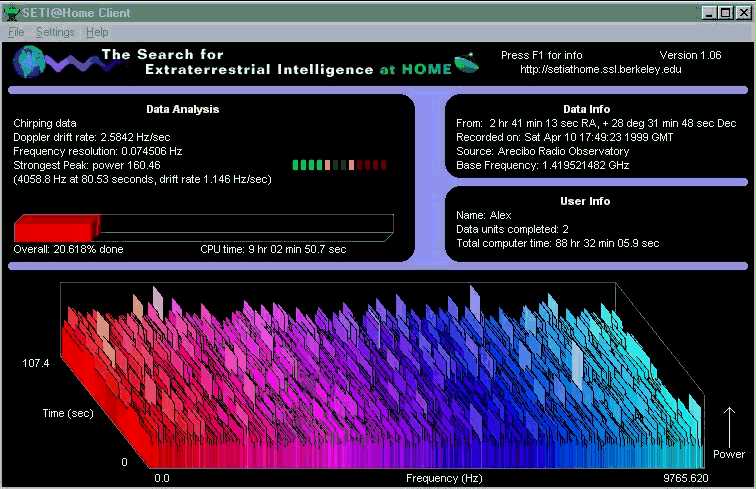Click 'Strongest Peak: power 160.46'
This screenshot has height=489, width=756.
pyautogui.click(x=87, y=165)
